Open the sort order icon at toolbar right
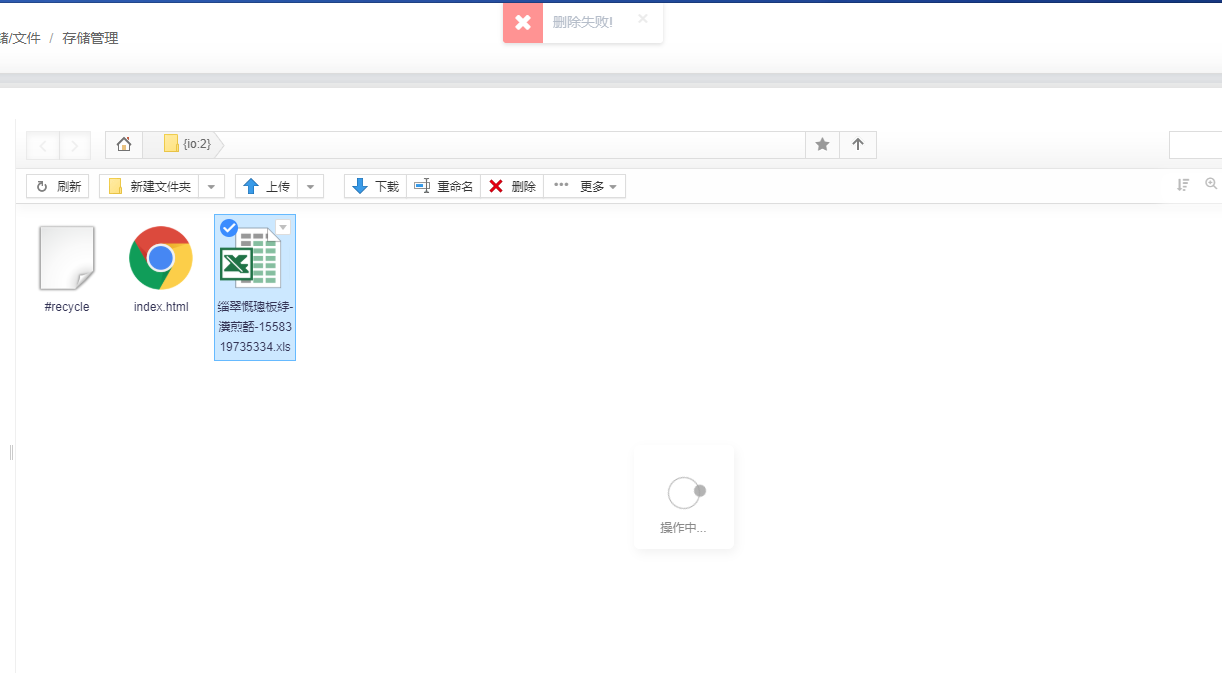The image size is (1222, 673). tap(1183, 184)
